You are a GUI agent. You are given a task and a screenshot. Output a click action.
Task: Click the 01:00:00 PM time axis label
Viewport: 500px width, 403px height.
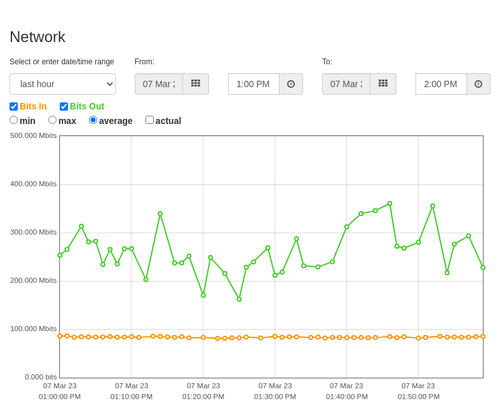pos(60,397)
